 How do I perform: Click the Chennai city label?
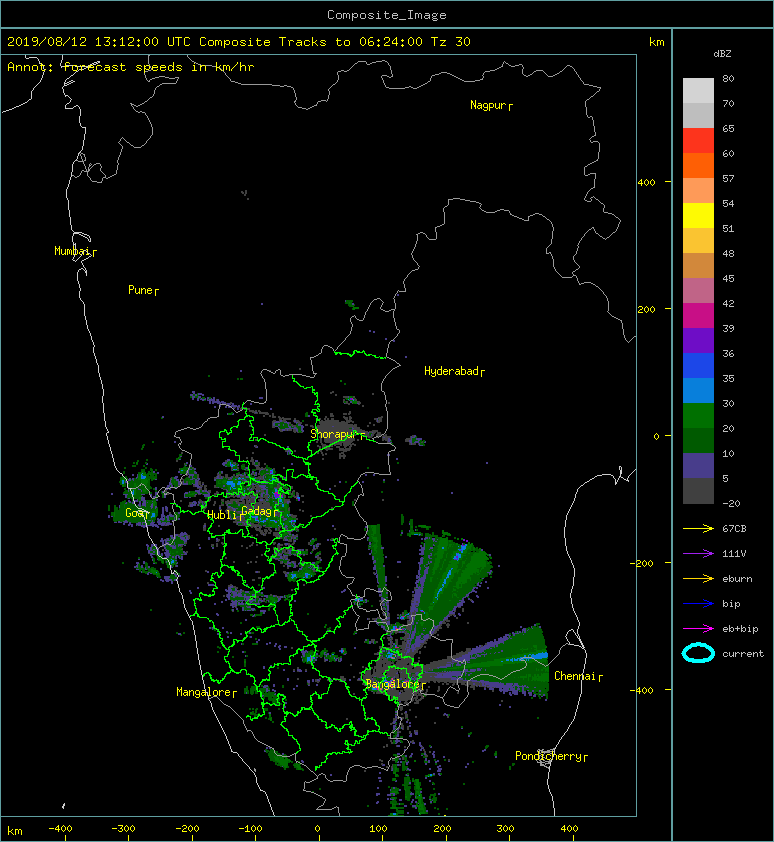578,676
